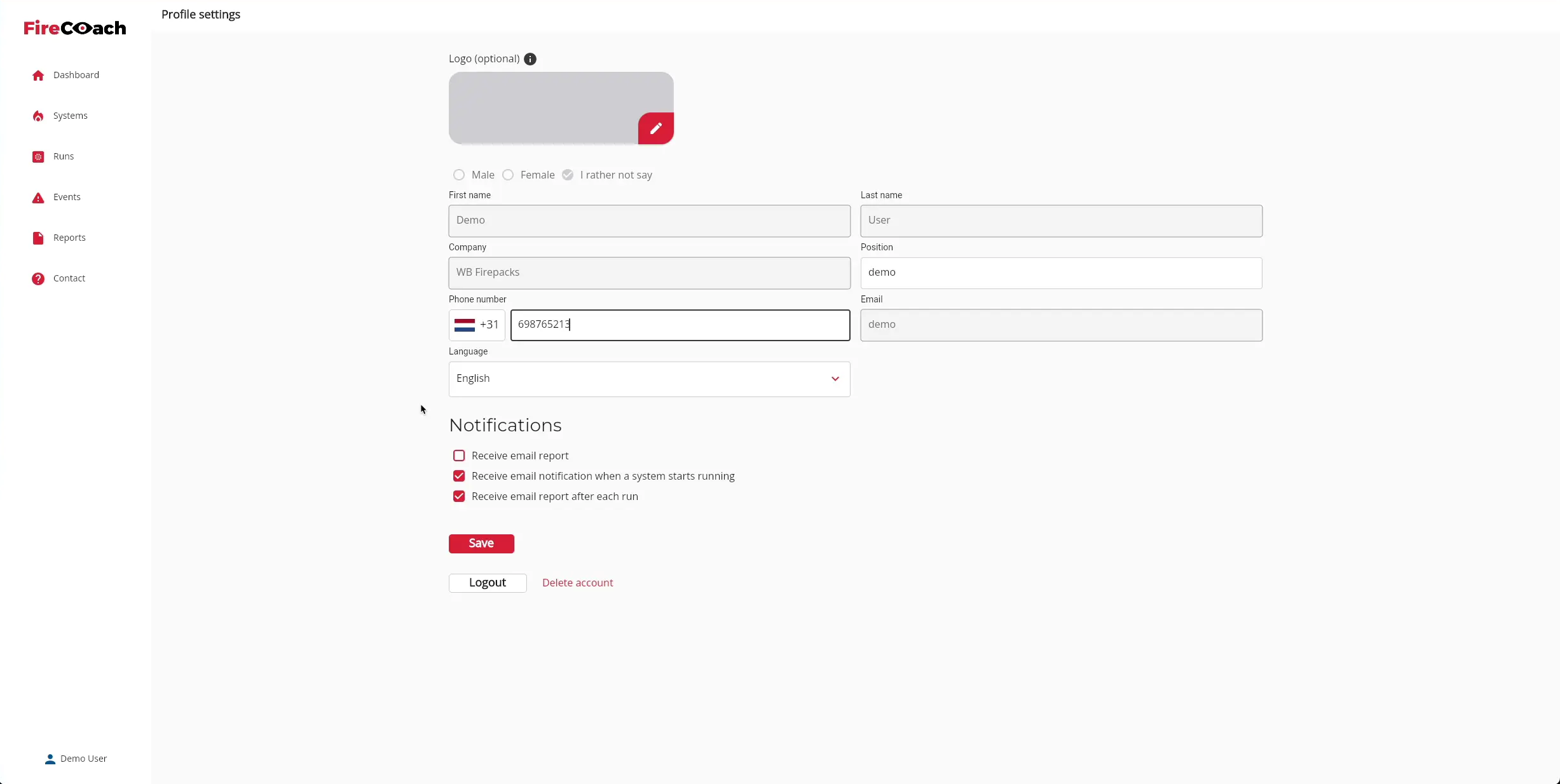This screenshot has width=1560, height=784.
Task: Click the red pencil edit logo icon
Action: [656, 128]
